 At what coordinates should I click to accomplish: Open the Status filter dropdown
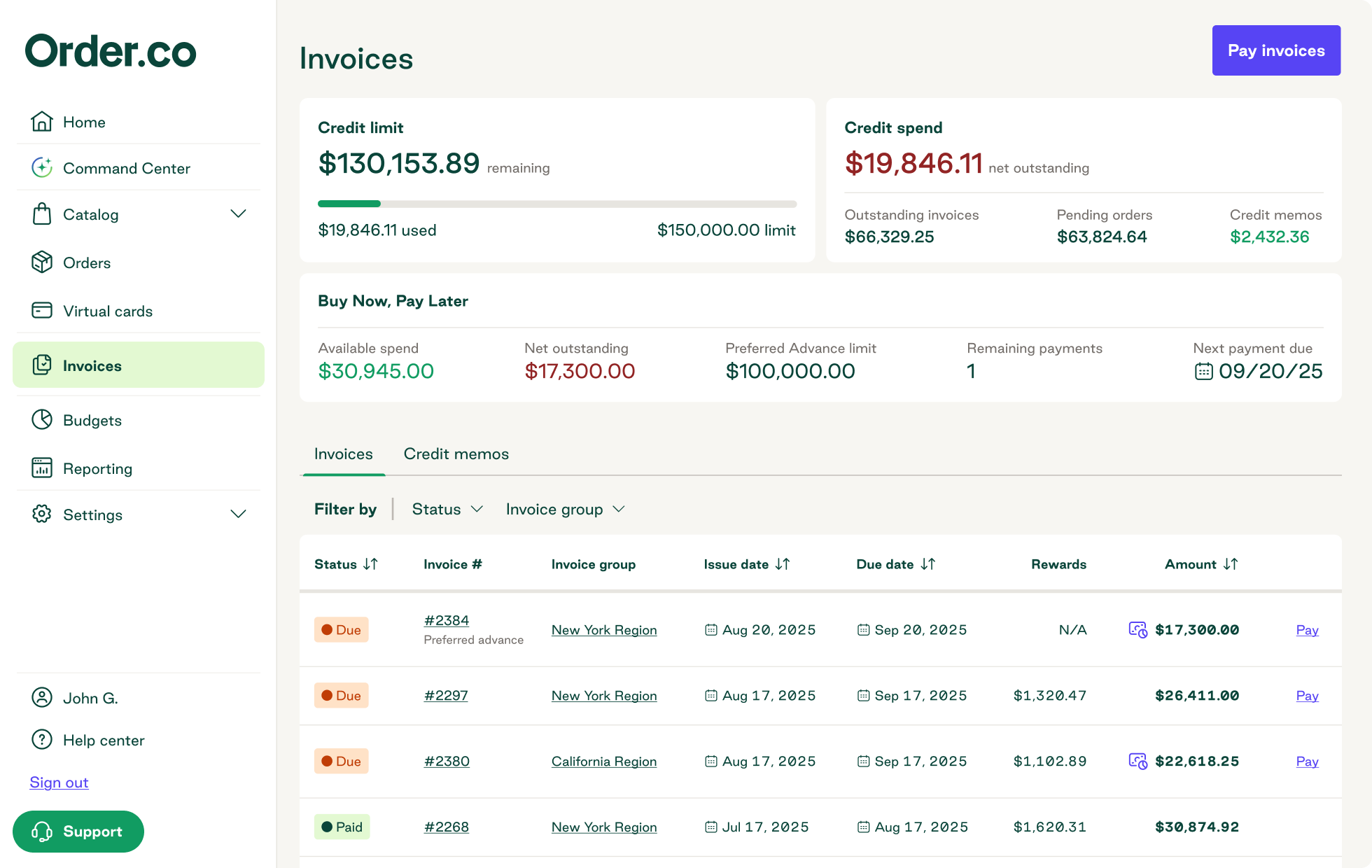[446, 509]
